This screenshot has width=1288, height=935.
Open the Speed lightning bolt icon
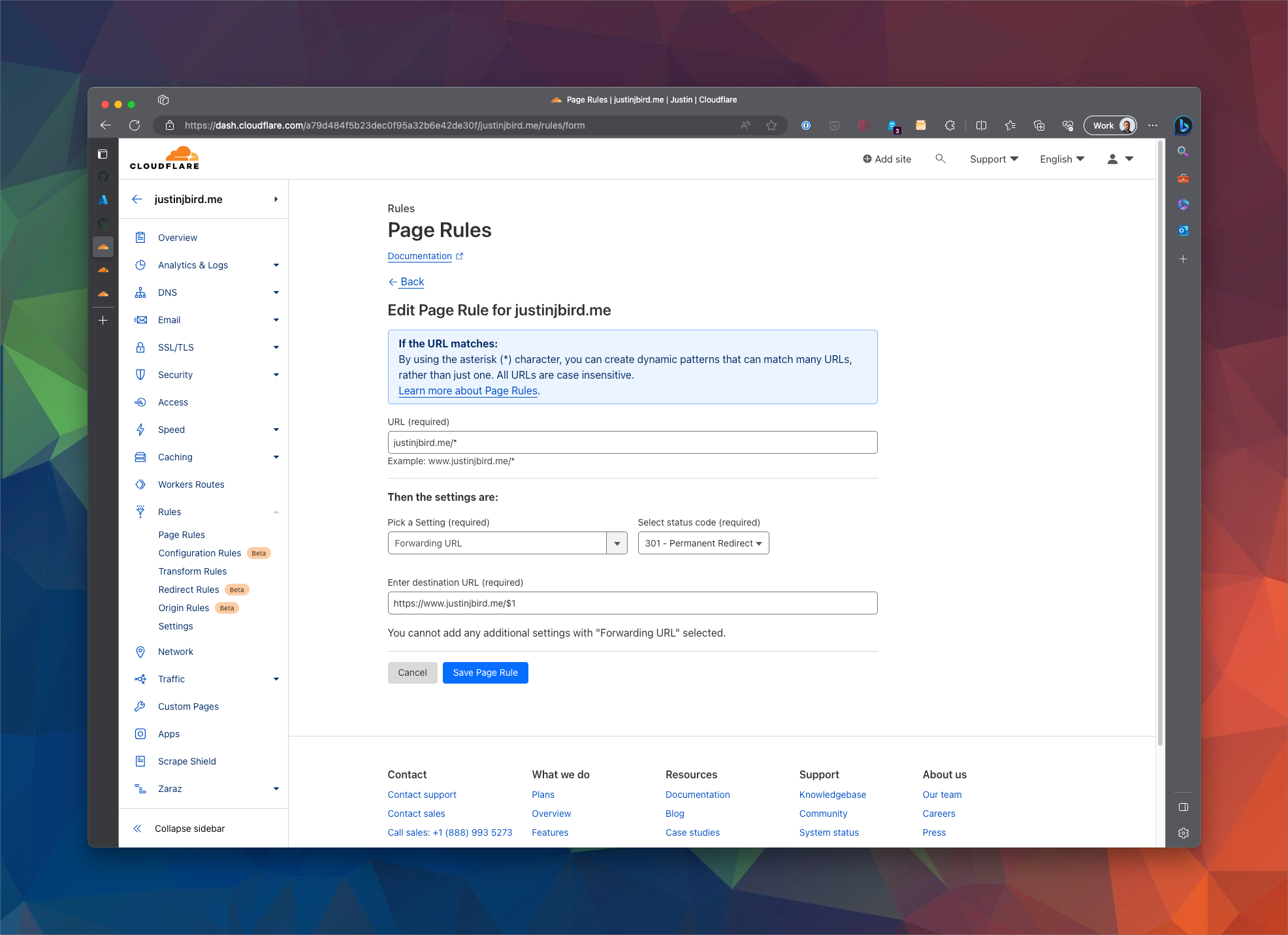(x=140, y=429)
